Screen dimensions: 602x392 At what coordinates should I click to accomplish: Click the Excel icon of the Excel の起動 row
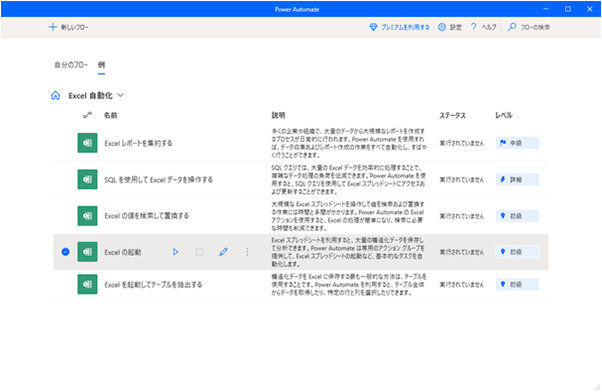point(88,252)
